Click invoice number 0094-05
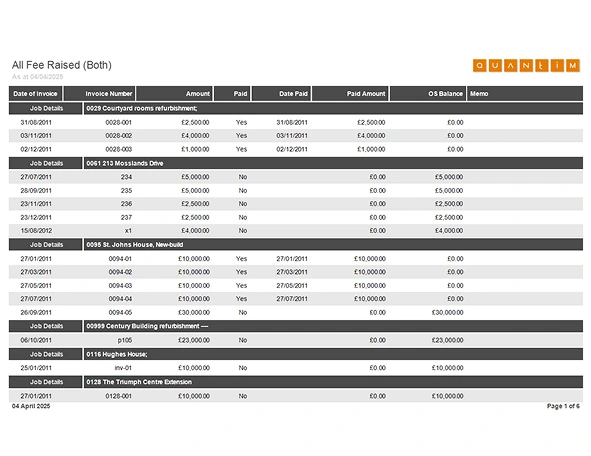The width and height of the screenshot is (591, 456). (x=120, y=312)
